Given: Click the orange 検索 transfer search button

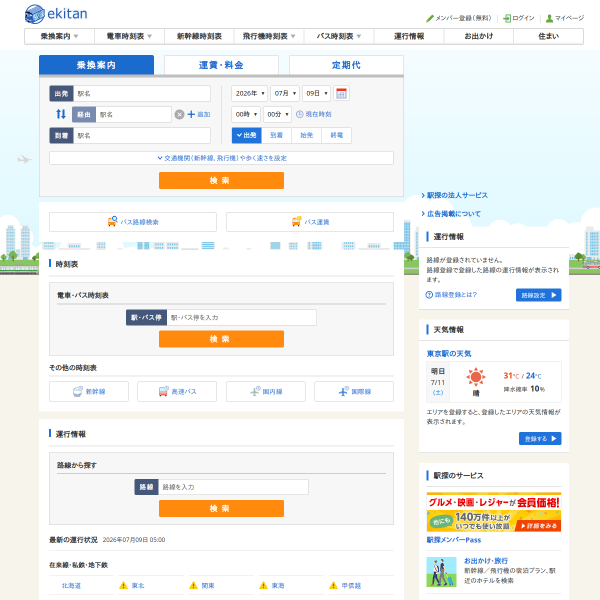Looking at the screenshot, I should click(x=221, y=180).
